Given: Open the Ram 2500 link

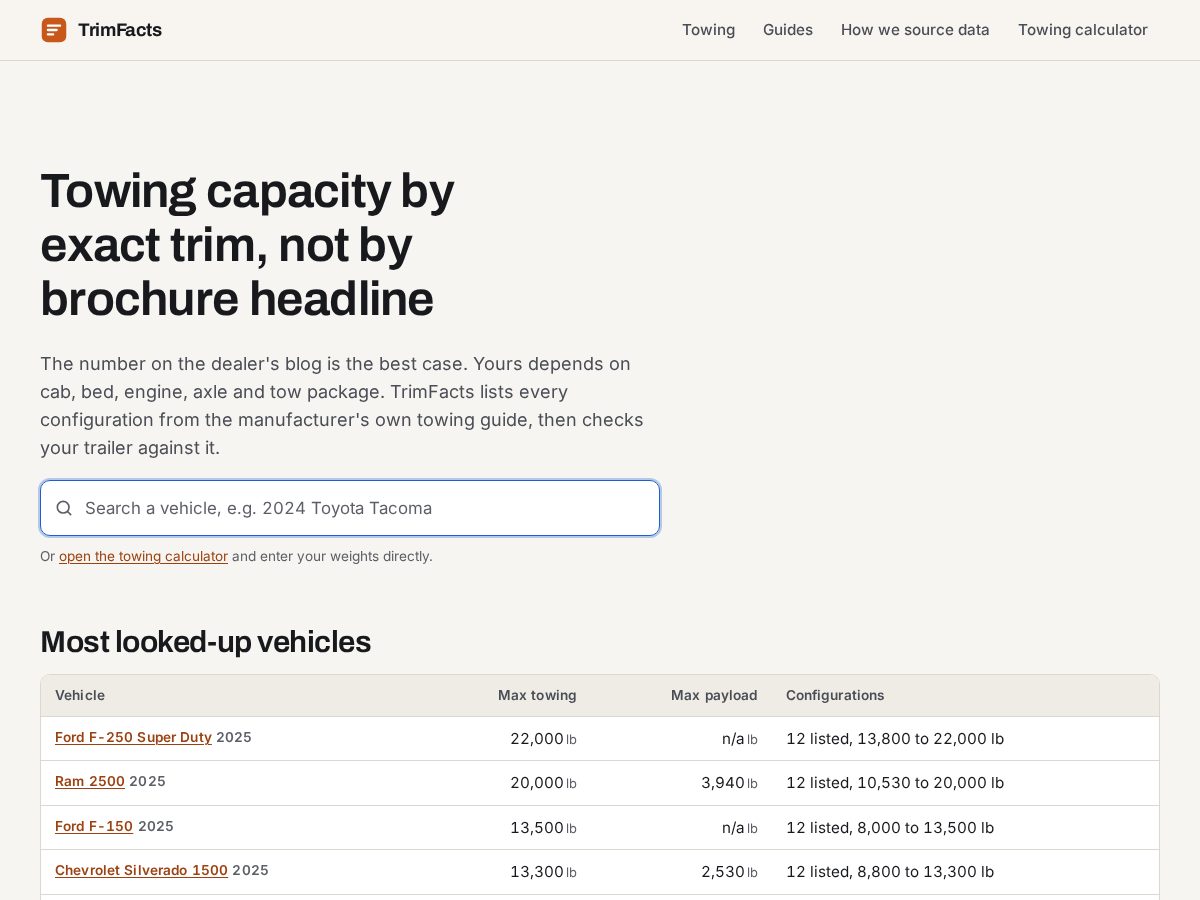Looking at the screenshot, I should point(90,781).
